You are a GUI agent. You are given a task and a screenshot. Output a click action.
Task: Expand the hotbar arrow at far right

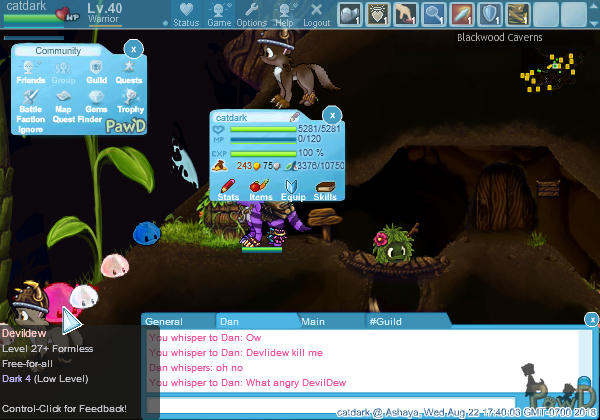click(x=594, y=23)
